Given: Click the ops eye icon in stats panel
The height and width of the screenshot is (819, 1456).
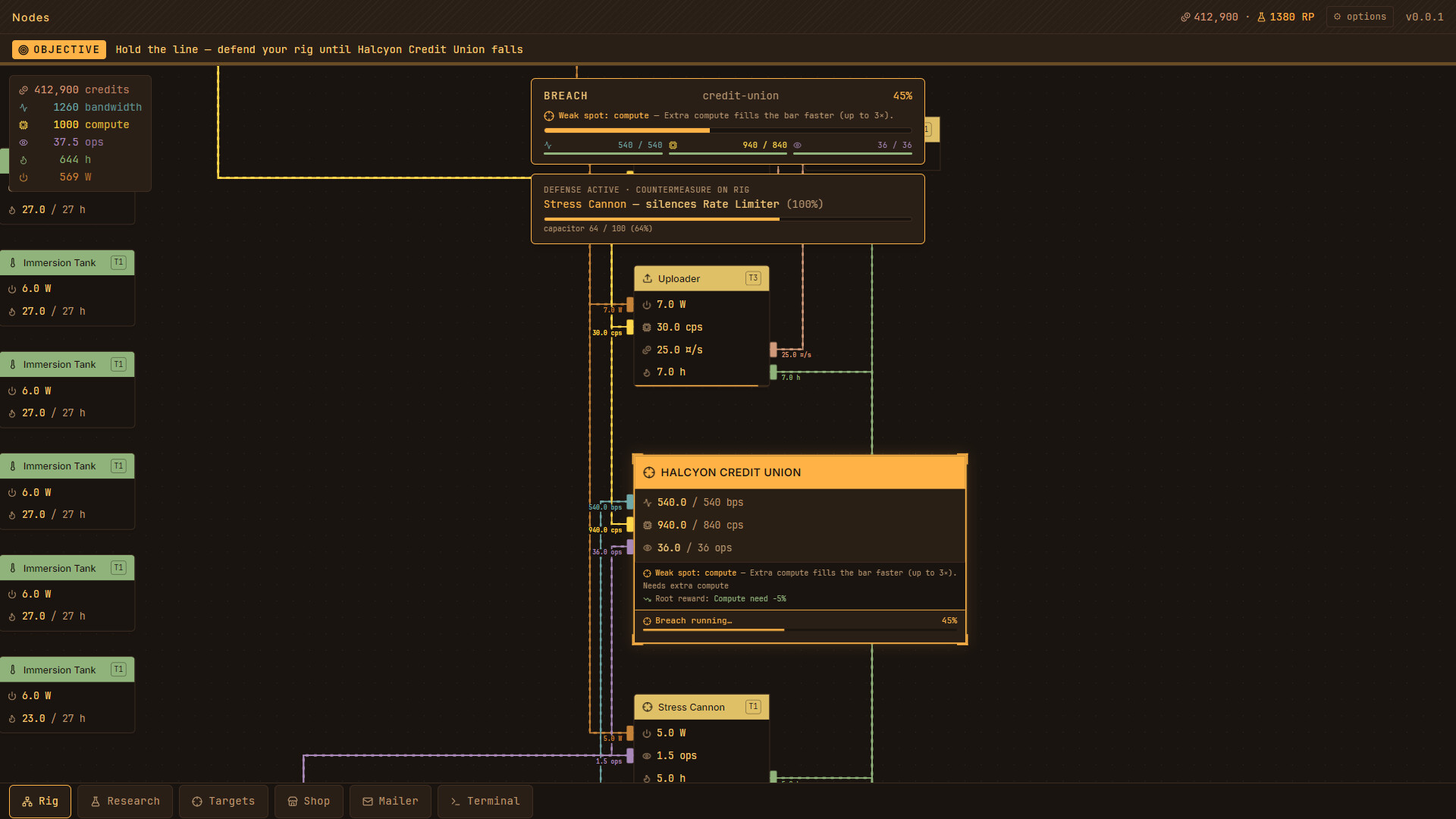Looking at the screenshot, I should (24, 143).
